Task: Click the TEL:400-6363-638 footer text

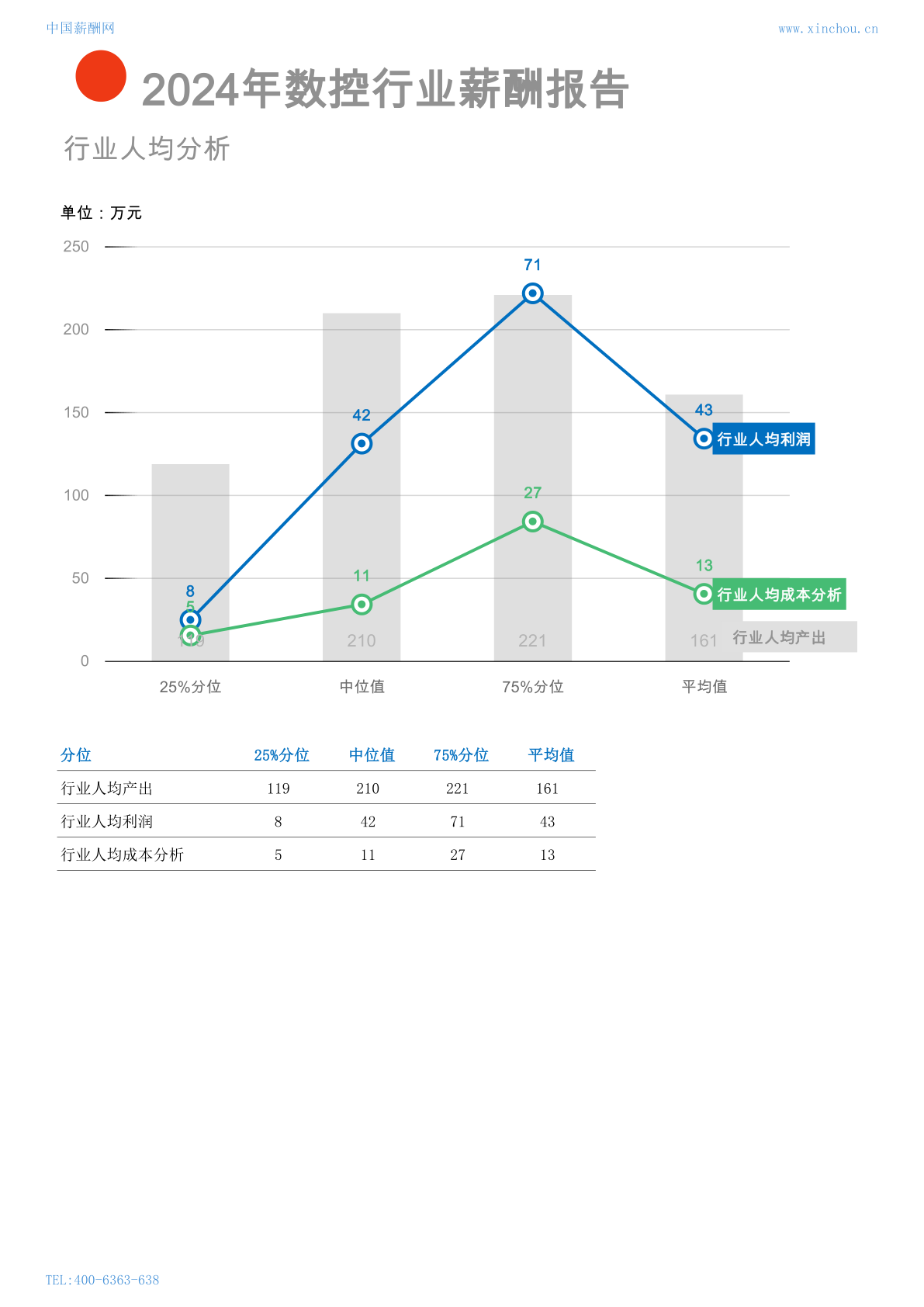Action: [x=102, y=1280]
